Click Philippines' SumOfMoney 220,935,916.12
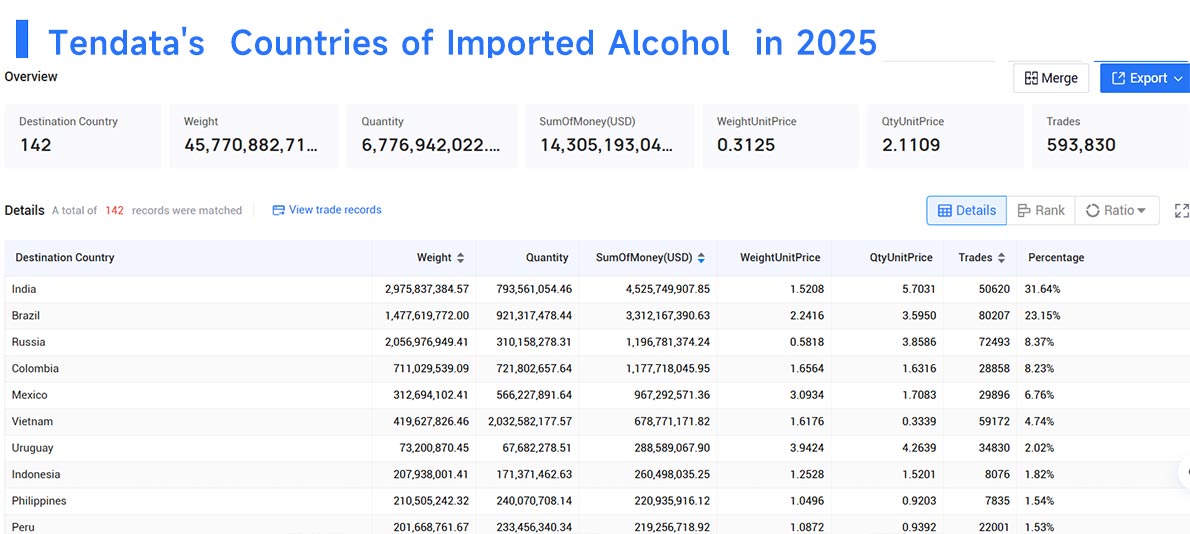Screen dimensions: 1190x534 click(x=668, y=501)
